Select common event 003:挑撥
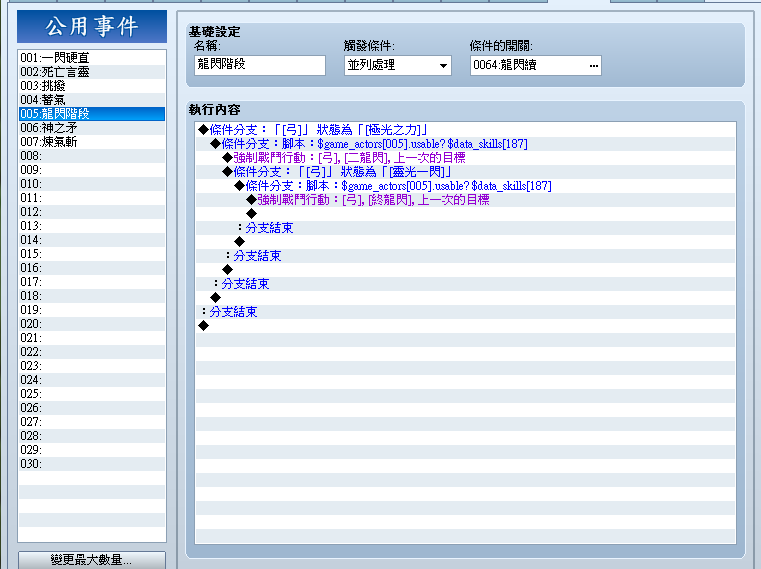Viewport: 761px width, 569px height. coord(92,86)
